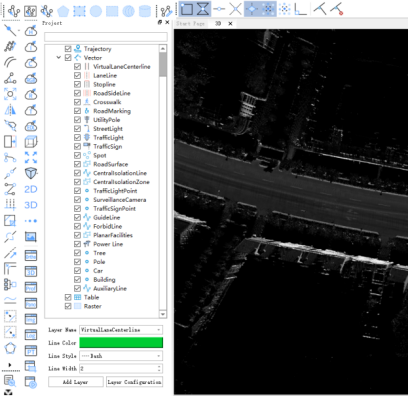
Task: Click the right-angle corner tool icon
Action: coord(300,9)
